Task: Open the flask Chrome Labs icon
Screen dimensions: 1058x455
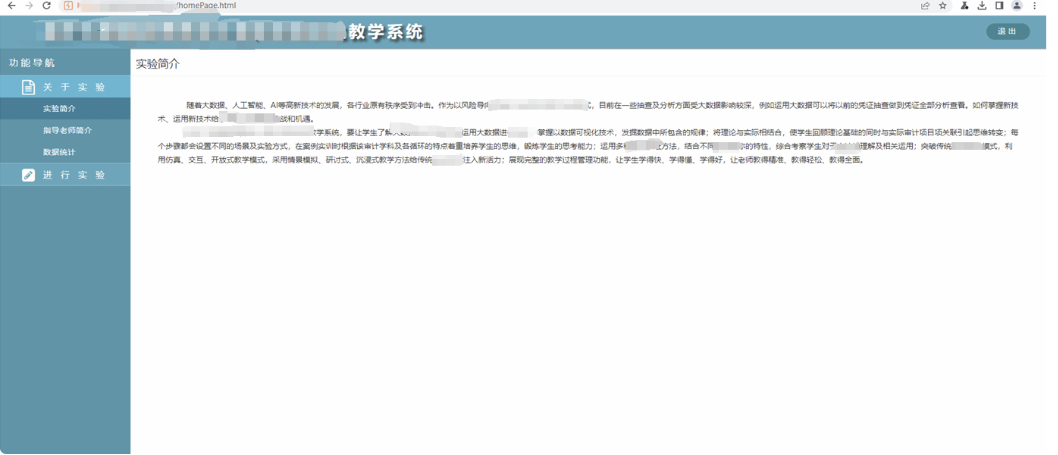Action: tap(965, 5)
